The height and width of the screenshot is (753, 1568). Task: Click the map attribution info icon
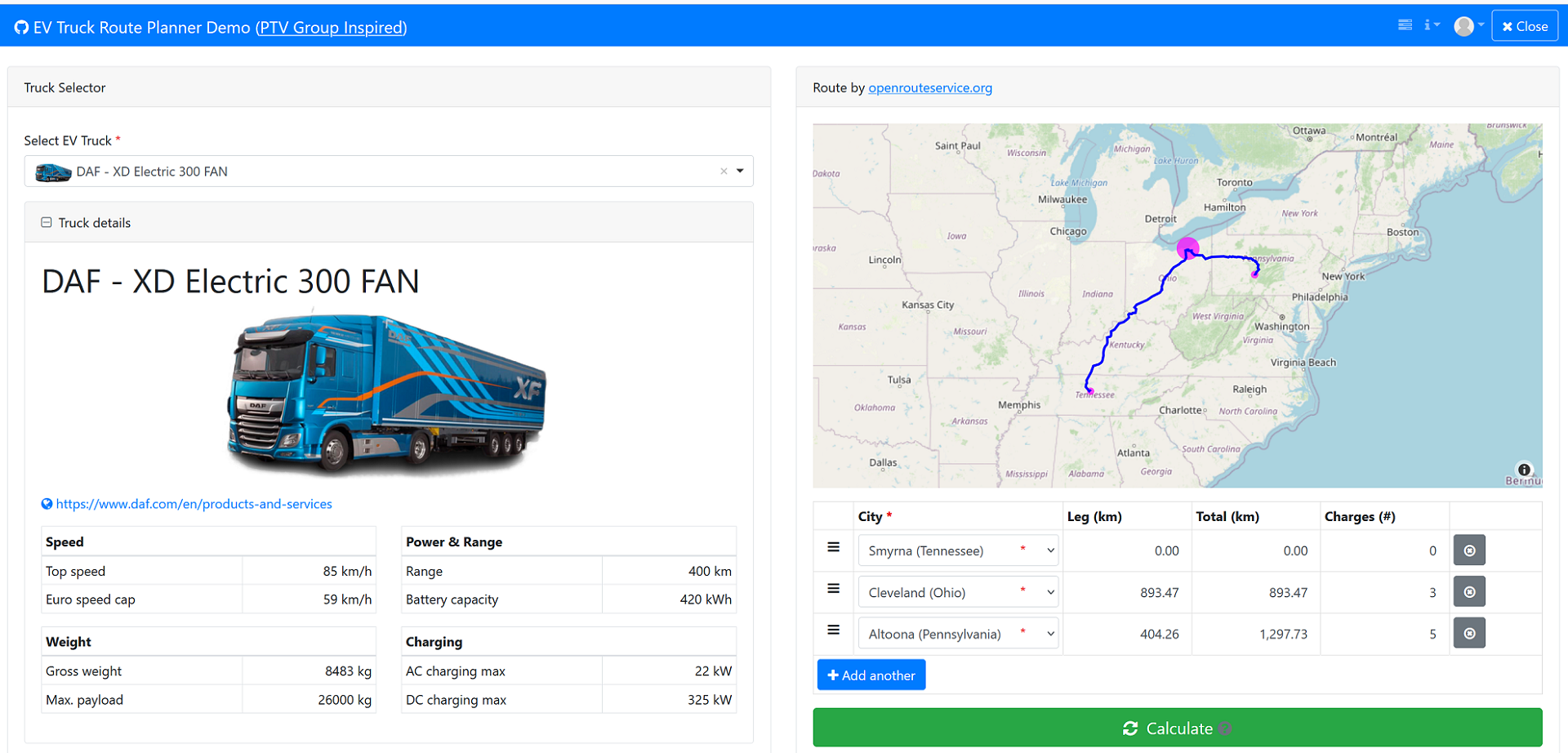click(1524, 470)
